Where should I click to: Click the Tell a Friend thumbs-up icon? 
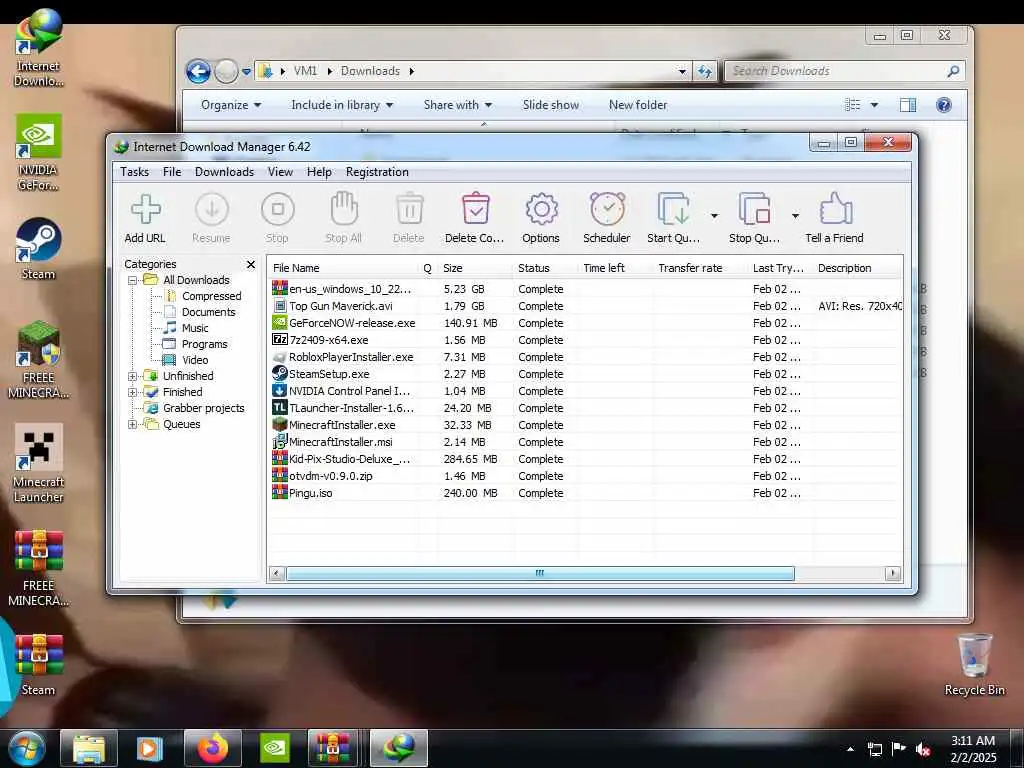click(835, 217)
